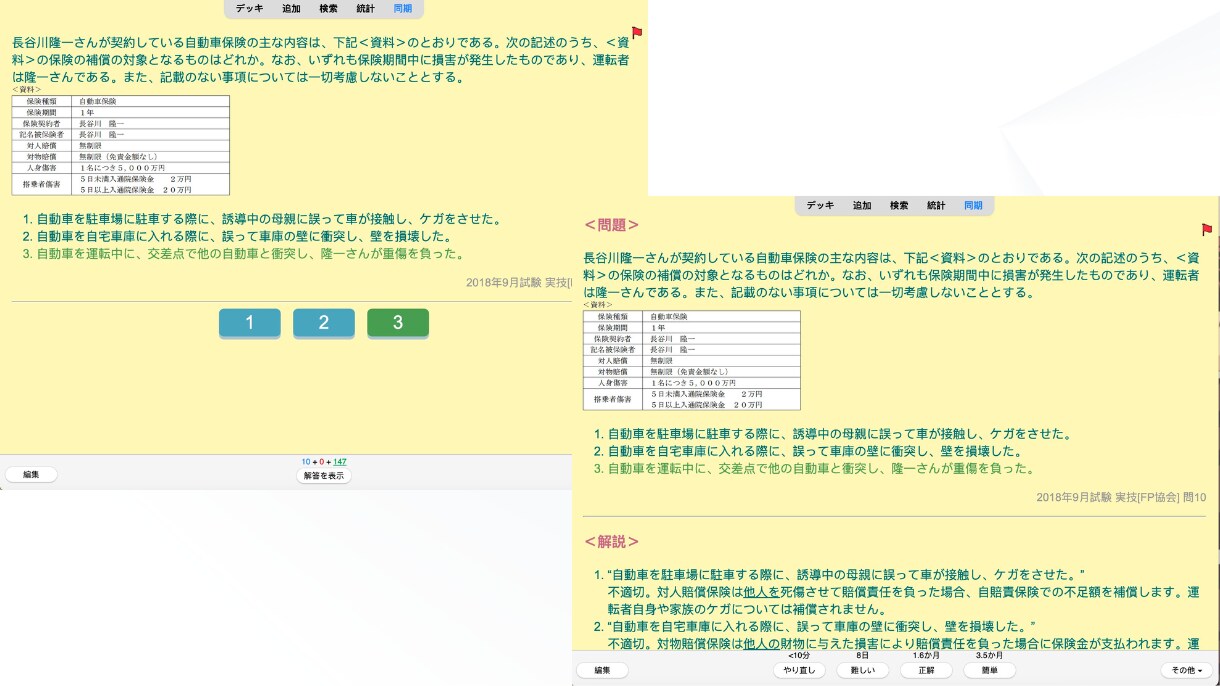Click <問題> heading in answer window
The width and height of the screenshot is (1220, 686).
coord(611,226)
